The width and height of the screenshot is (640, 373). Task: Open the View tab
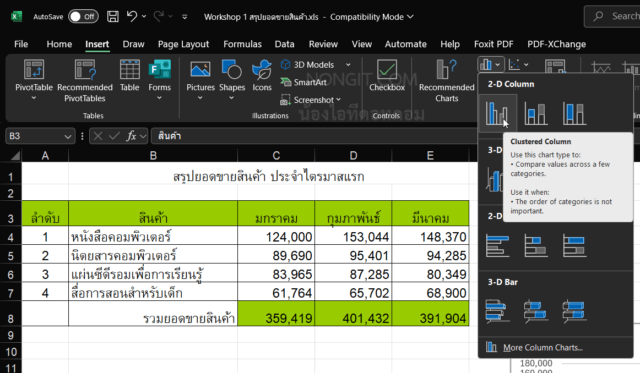click(x=362, y=44)
